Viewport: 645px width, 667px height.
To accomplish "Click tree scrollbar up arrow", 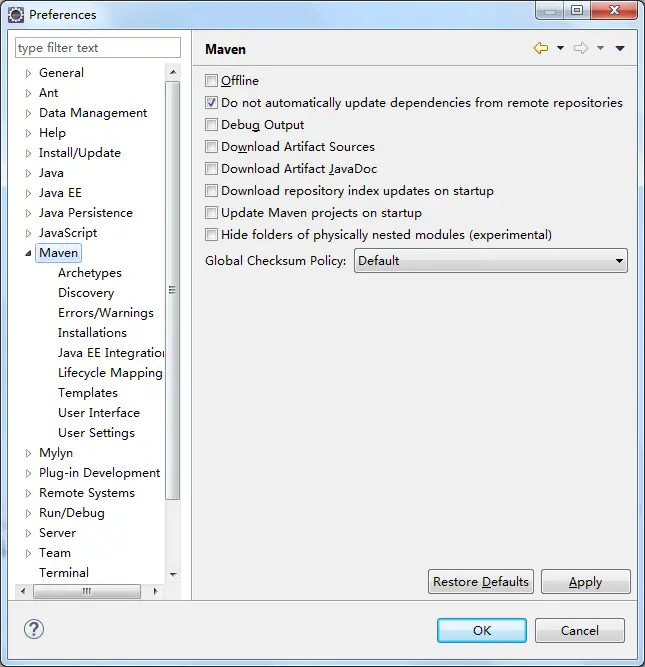I will point(173,72).
